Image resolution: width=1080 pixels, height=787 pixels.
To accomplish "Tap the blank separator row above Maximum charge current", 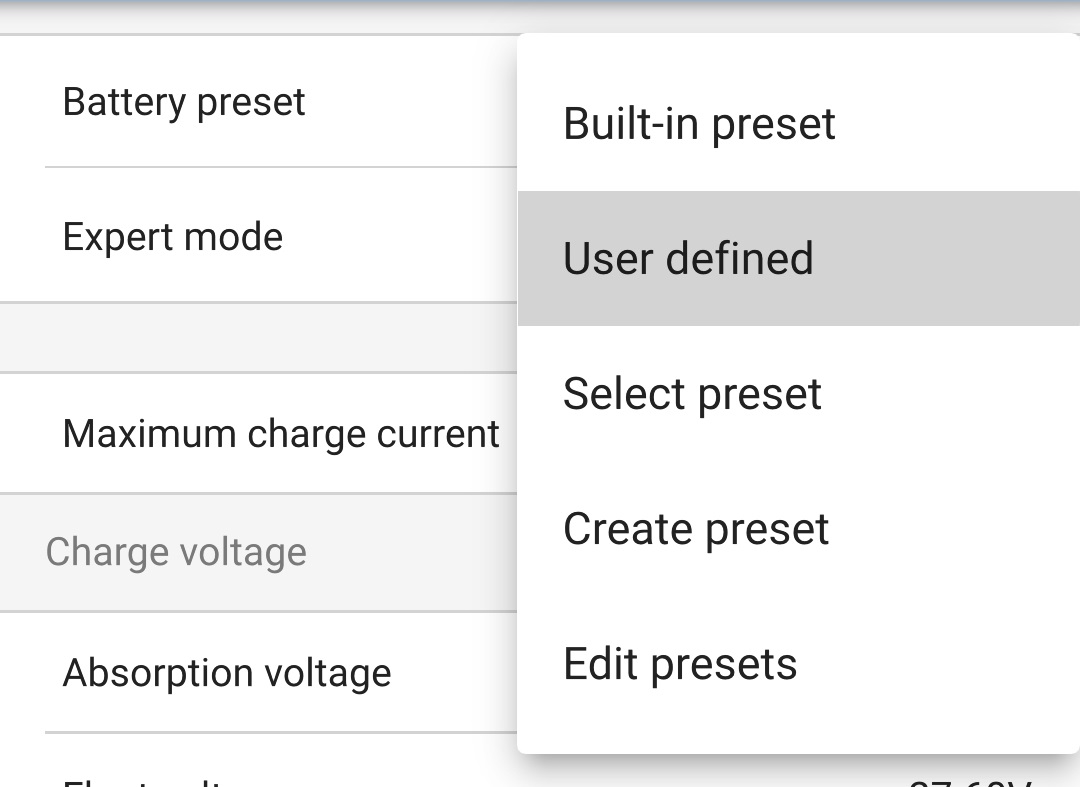I will point(250,336).
